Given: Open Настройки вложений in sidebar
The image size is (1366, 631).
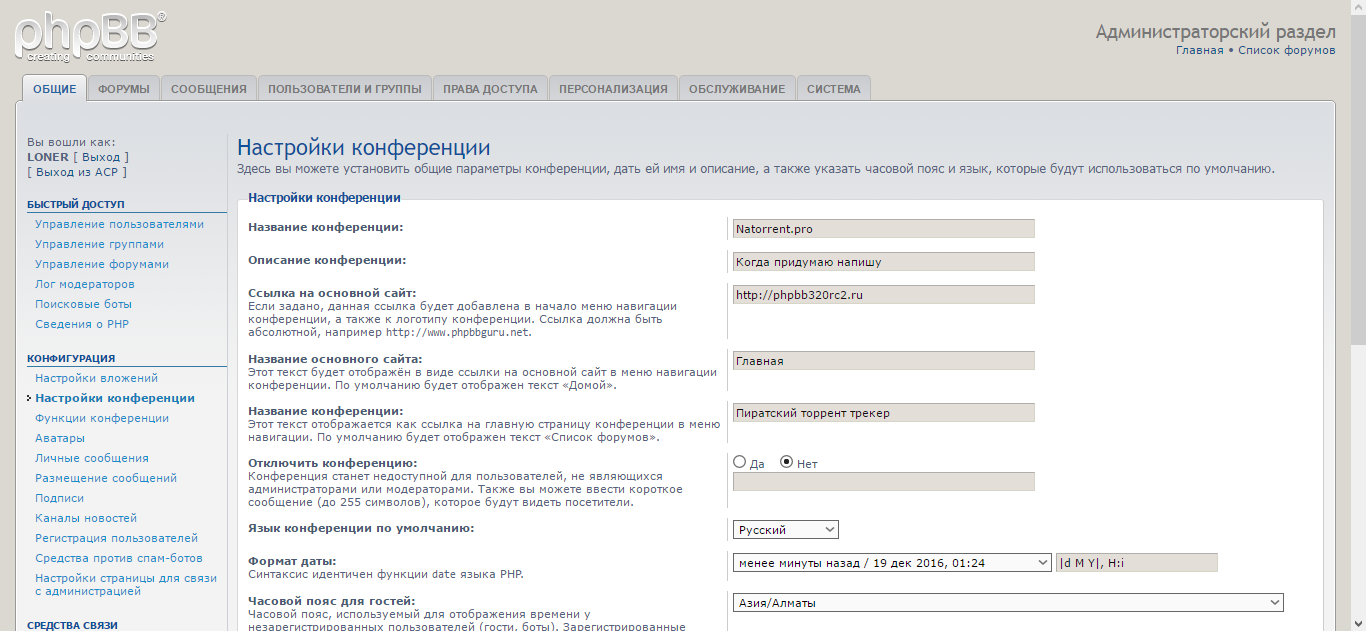Looking at the screenshot, I should pyautogui.click(x=96, y=378).
